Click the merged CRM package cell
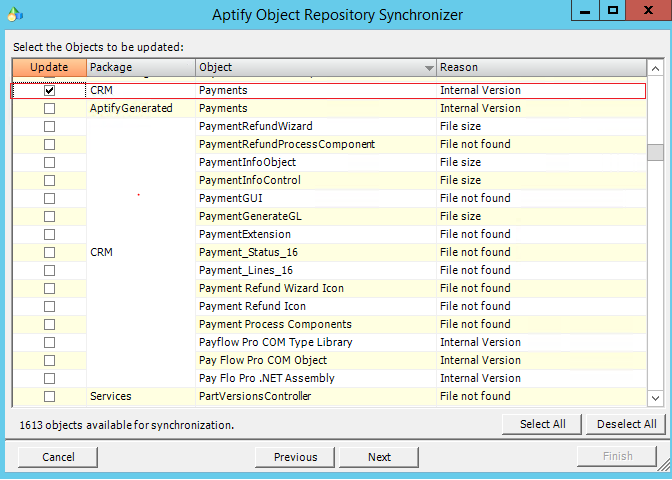The image size is (672, 480). click(x=141, y=252)
